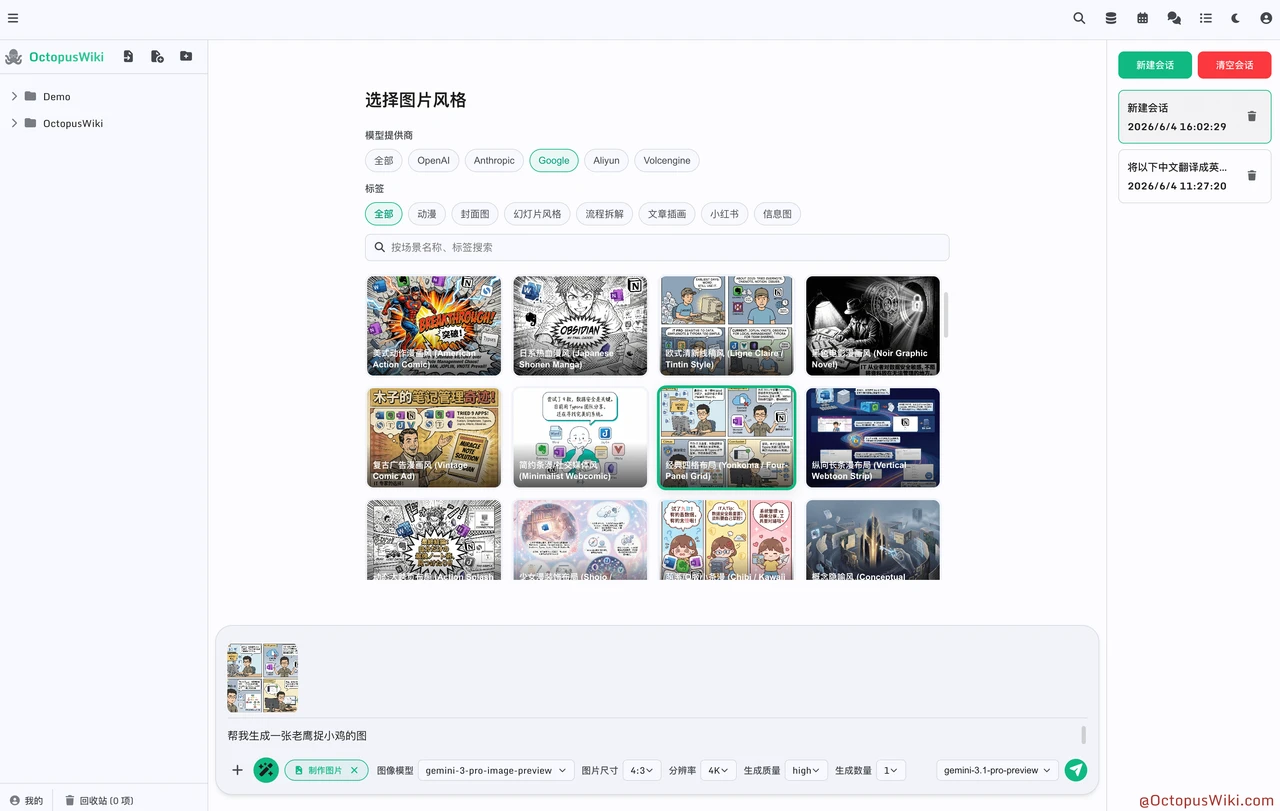
Task: Delete the 新建会话 conversation with trash icon
Action: pos(1251,117)
